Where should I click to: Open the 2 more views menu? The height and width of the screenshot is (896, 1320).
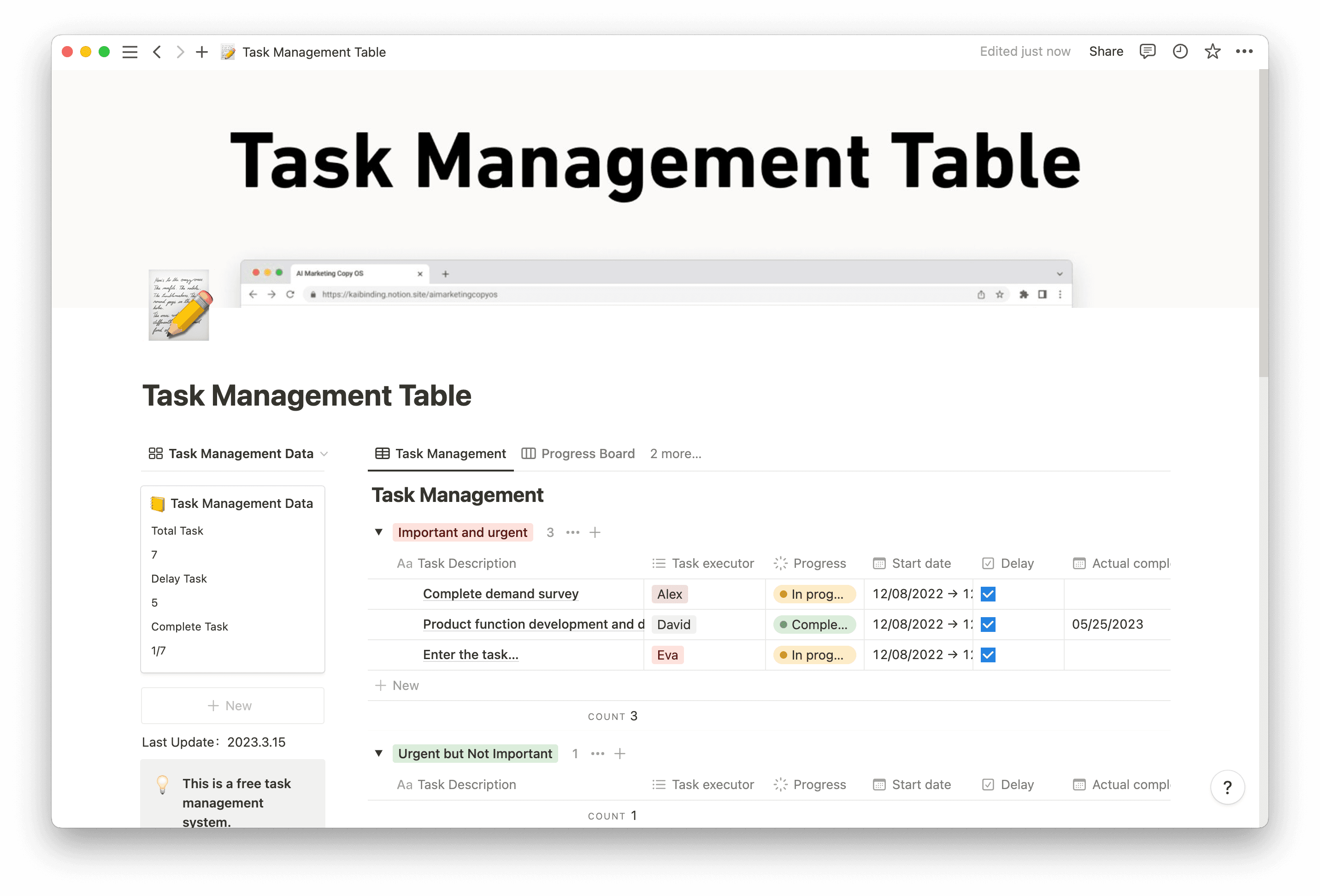pyautogui.click(x=675, y=454)
